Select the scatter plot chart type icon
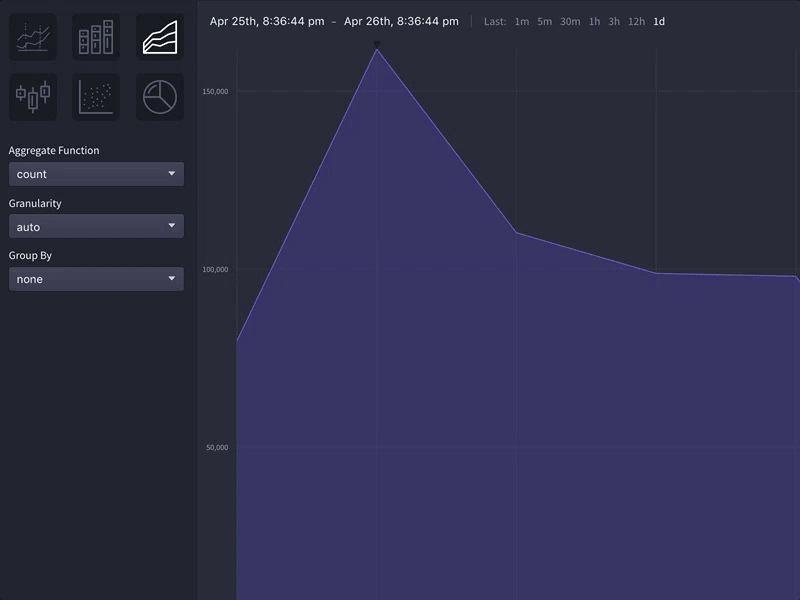The height and width of the screenshot is (600, 800). click(96, 96)
